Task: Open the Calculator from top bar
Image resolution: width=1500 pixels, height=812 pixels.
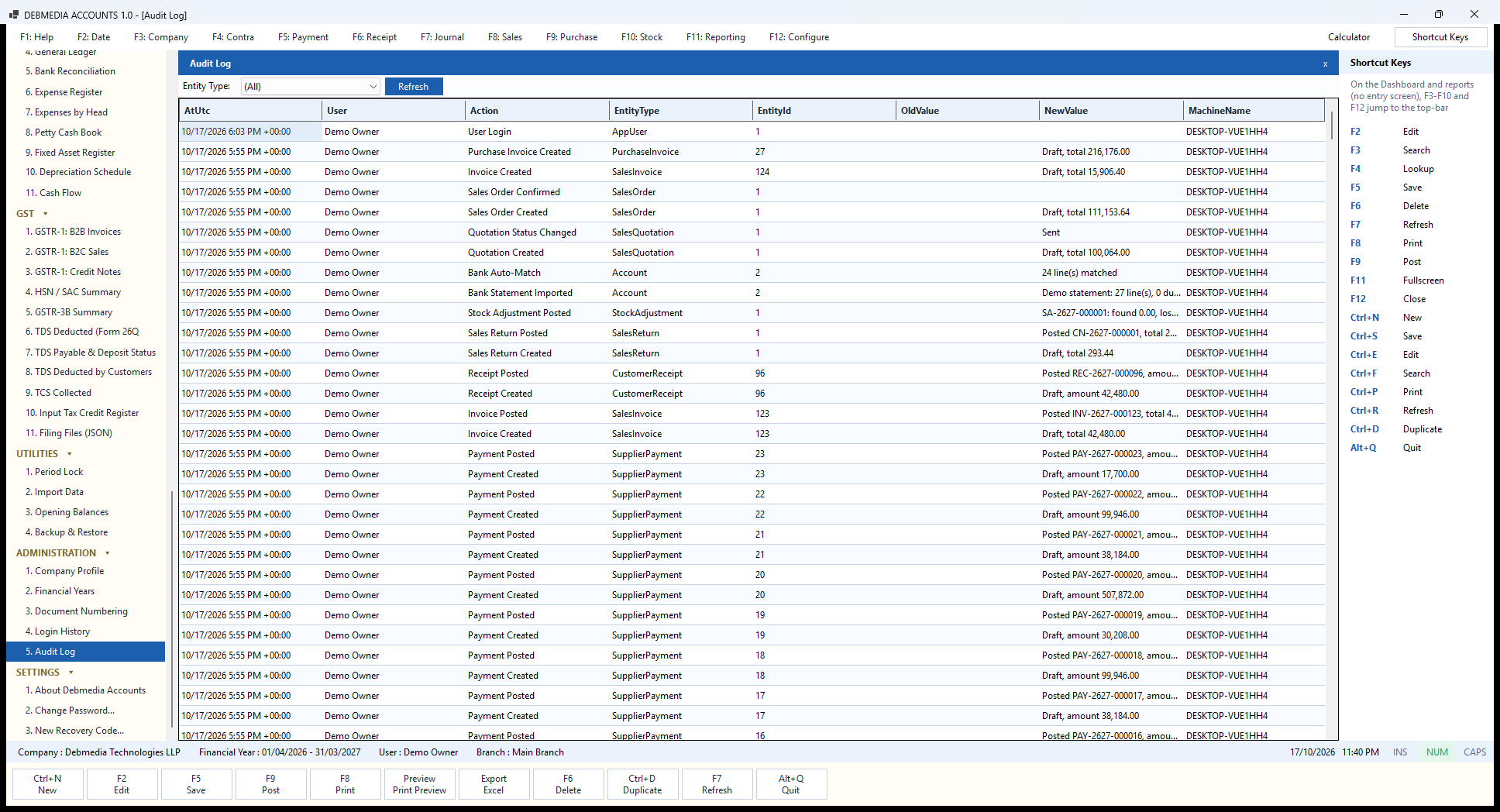Action: point(1349,36)
